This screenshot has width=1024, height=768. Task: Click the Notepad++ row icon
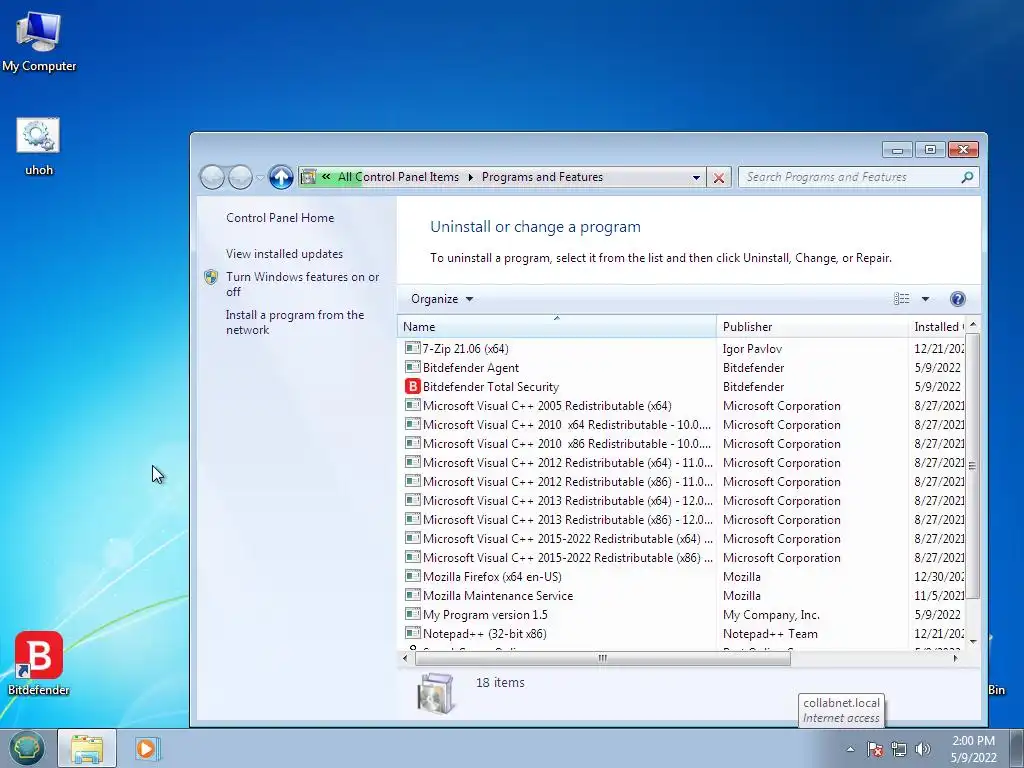[412, 633]
